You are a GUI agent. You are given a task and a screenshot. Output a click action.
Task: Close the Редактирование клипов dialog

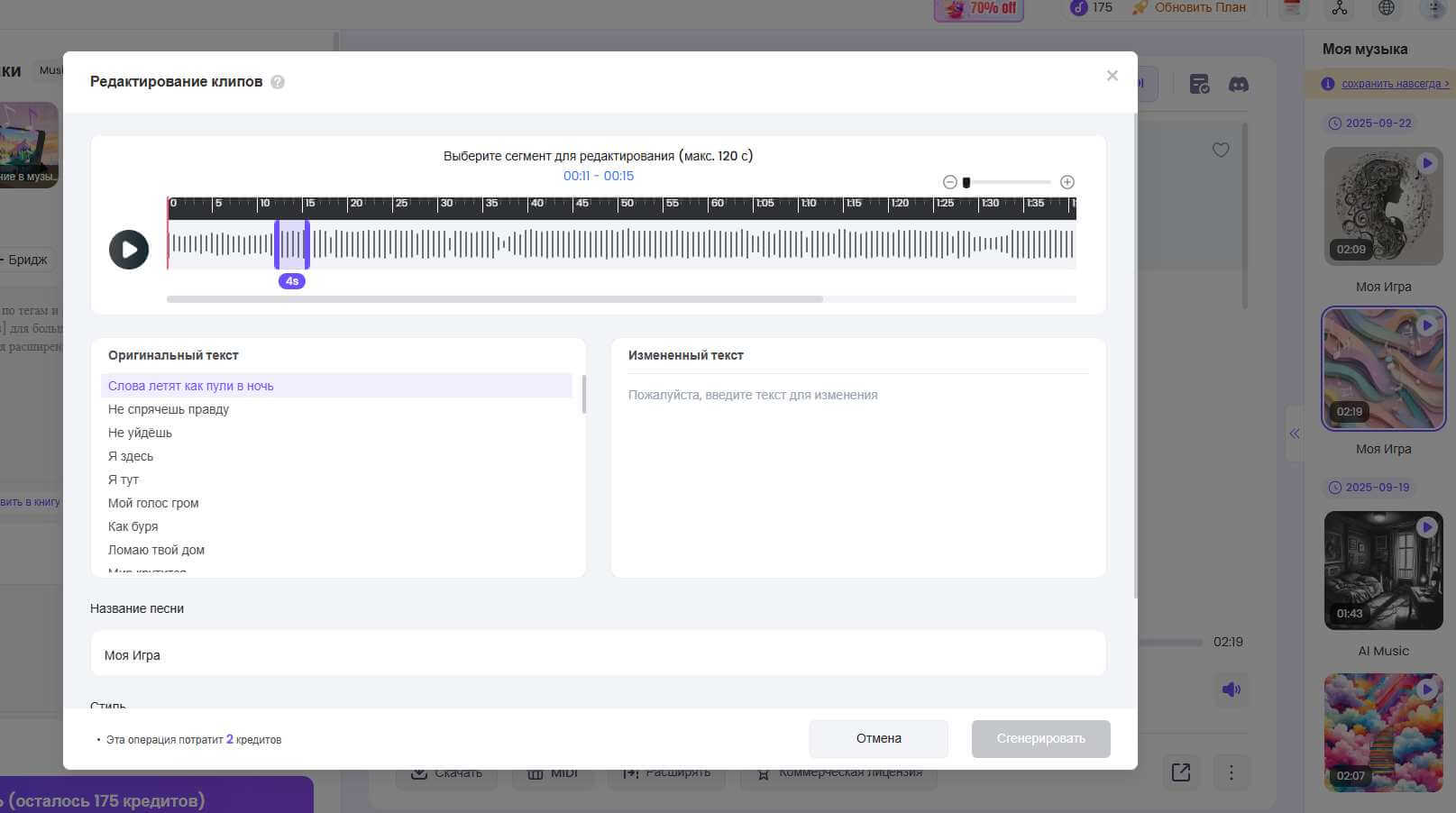[x=1113, y=76]
